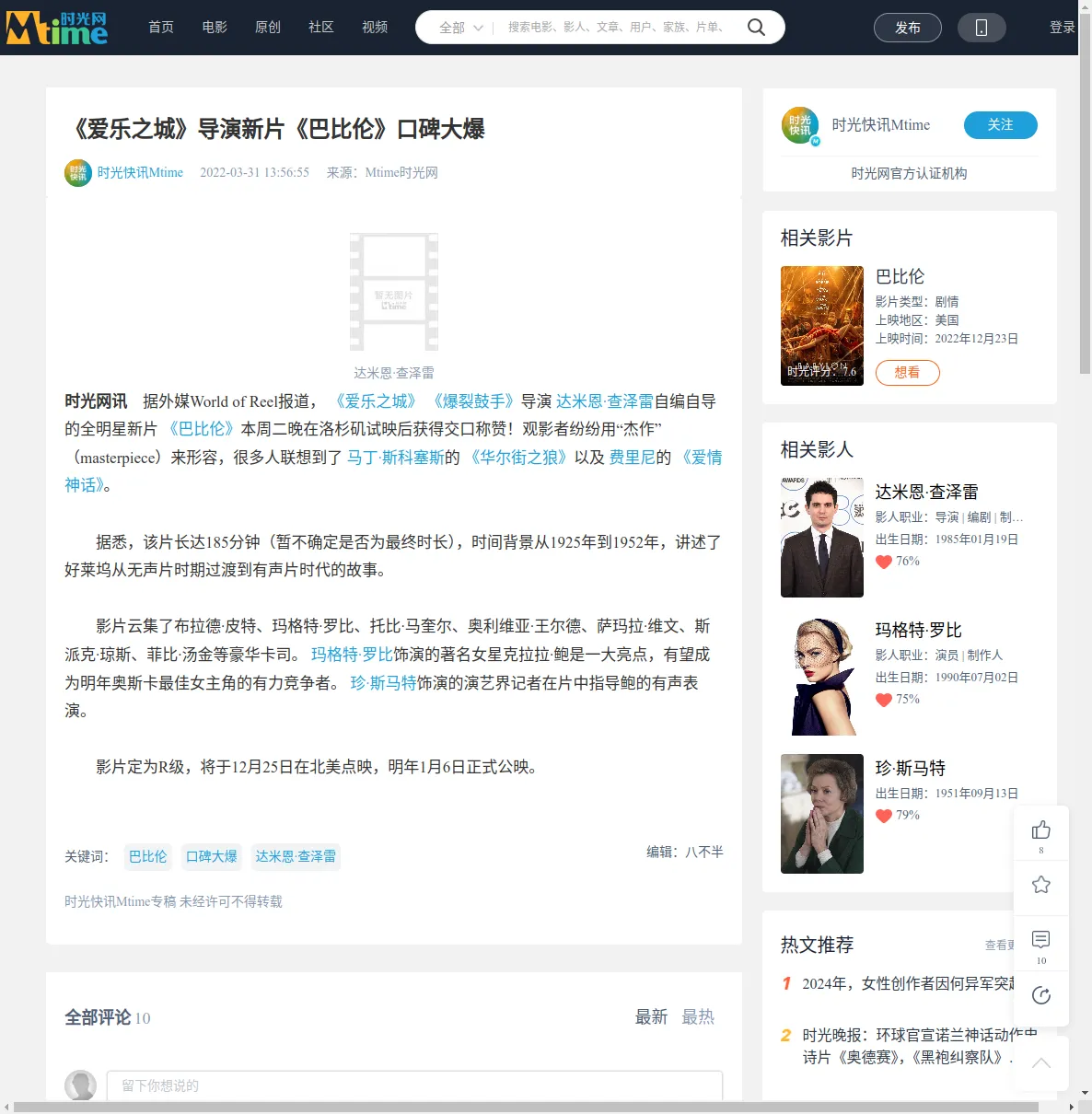1092x1114 pixels.
Task: Click the heart icon next to 75%
Action: 884,700
